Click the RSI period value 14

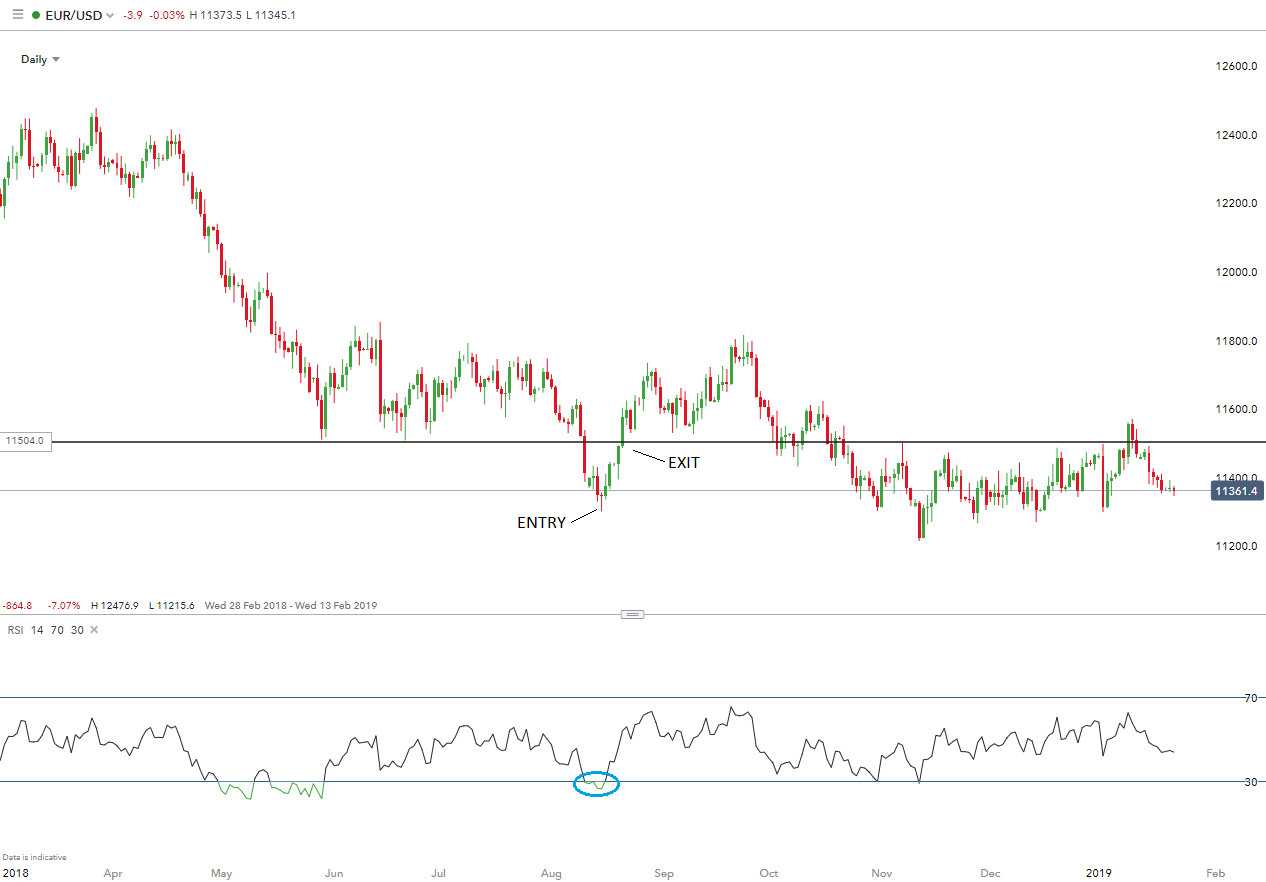[x=37, y=629]
